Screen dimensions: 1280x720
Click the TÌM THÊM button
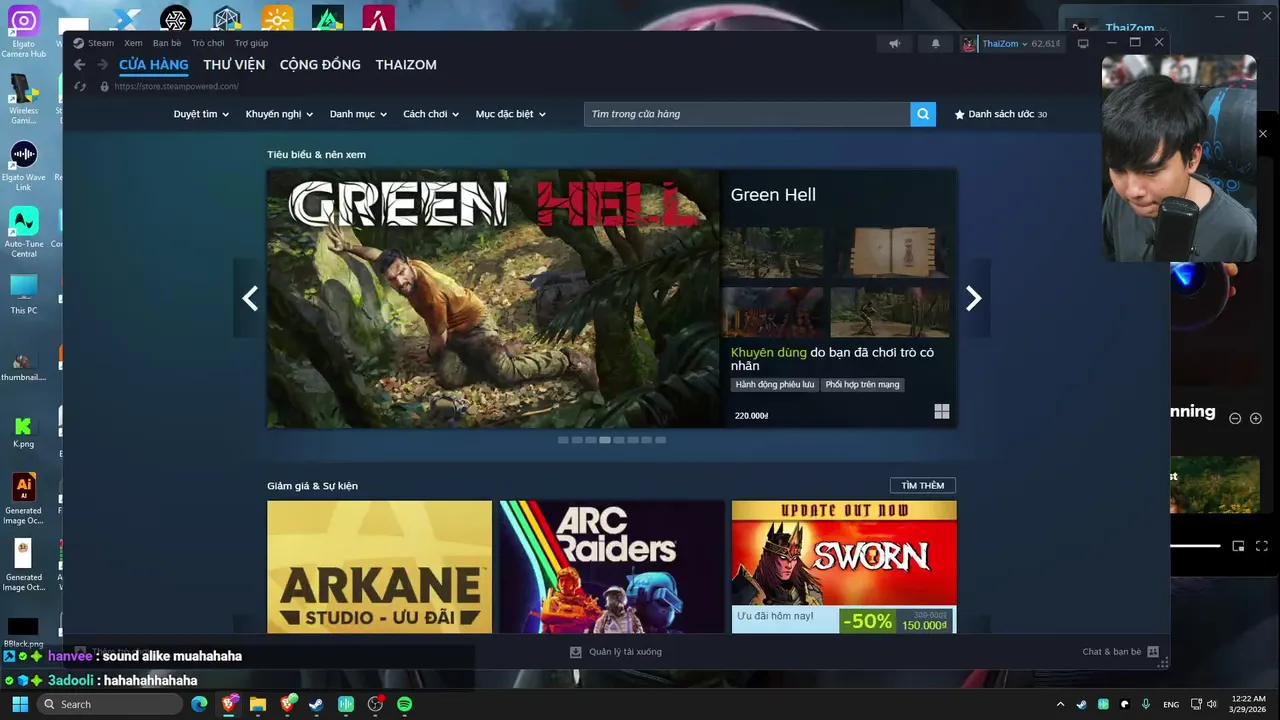(x=923, y=485)
